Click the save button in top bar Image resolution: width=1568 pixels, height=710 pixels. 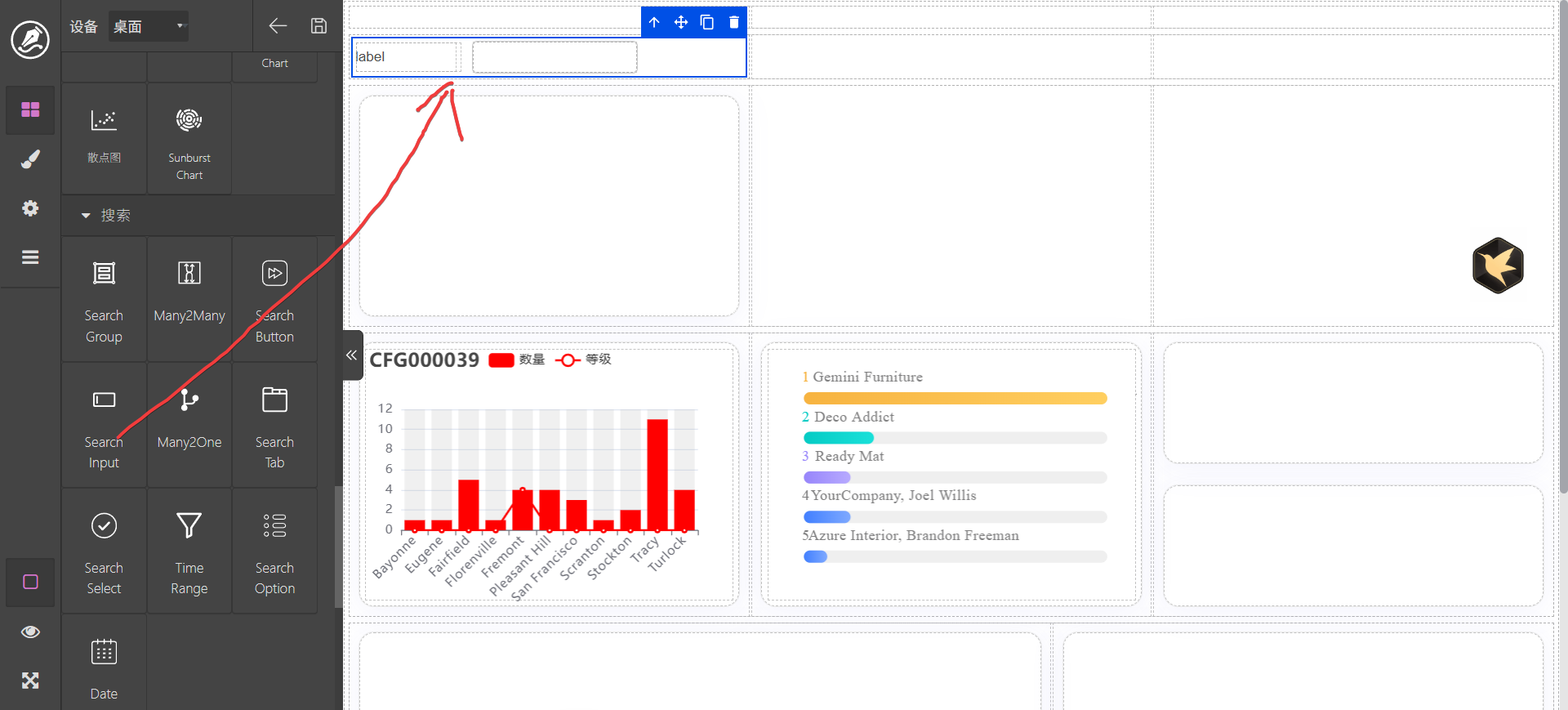[x=318, y=26]
